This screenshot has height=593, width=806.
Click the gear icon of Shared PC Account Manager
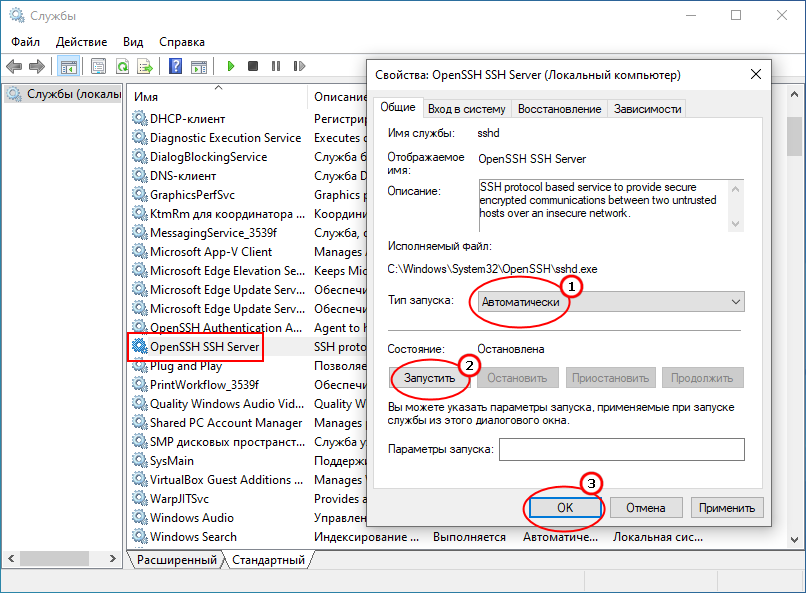coord(139,422)
